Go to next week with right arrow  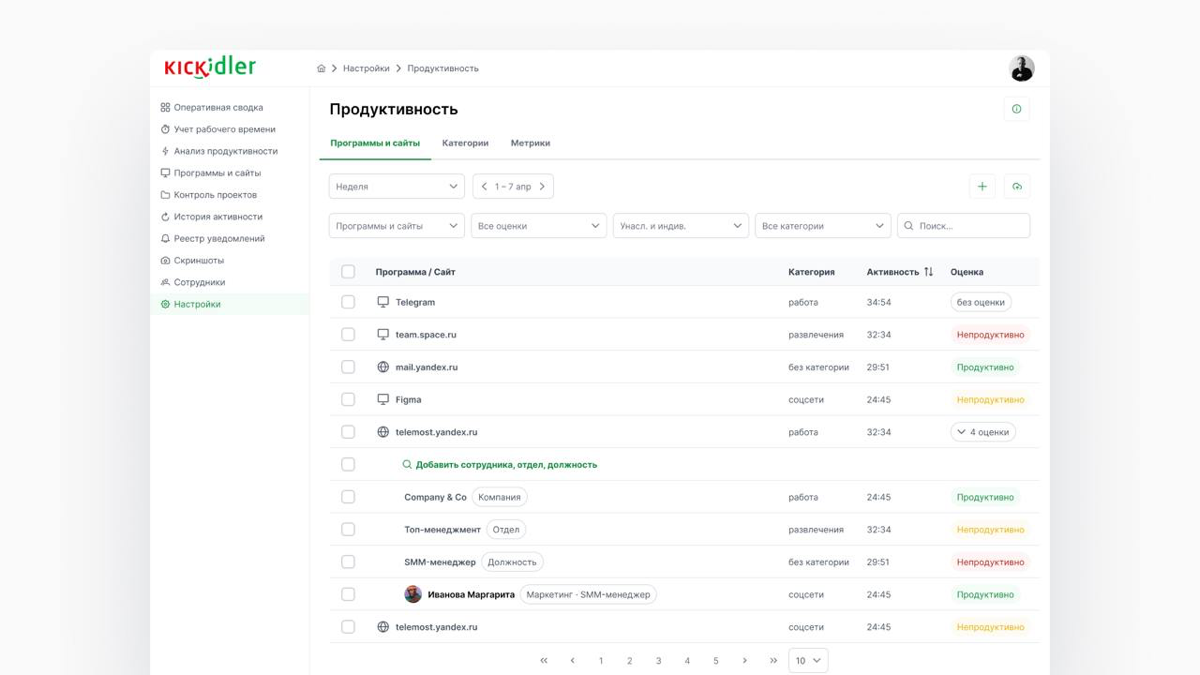tap(542, 187)
